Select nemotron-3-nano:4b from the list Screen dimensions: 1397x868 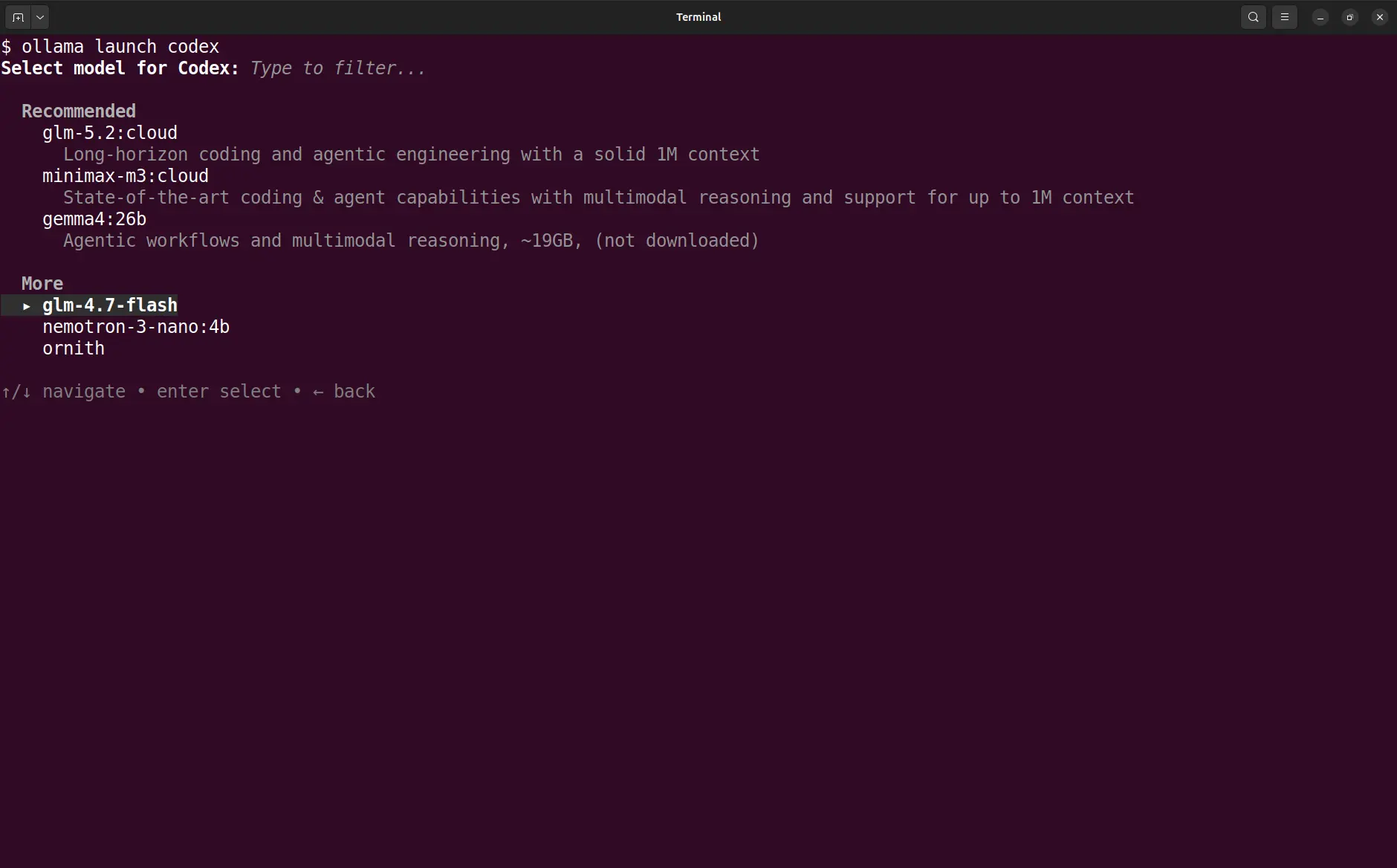point(136,327)
